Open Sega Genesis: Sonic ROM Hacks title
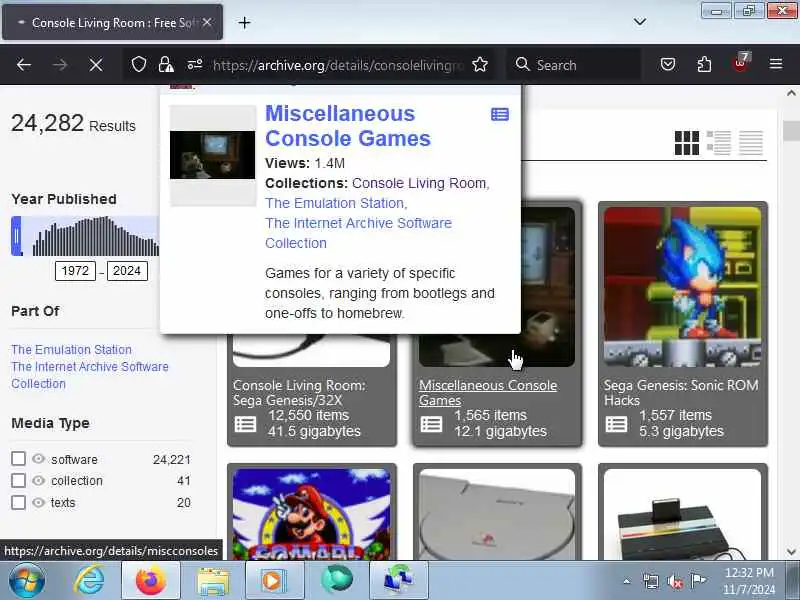Screen dimensions: 800x600 [x=681, y=393]
